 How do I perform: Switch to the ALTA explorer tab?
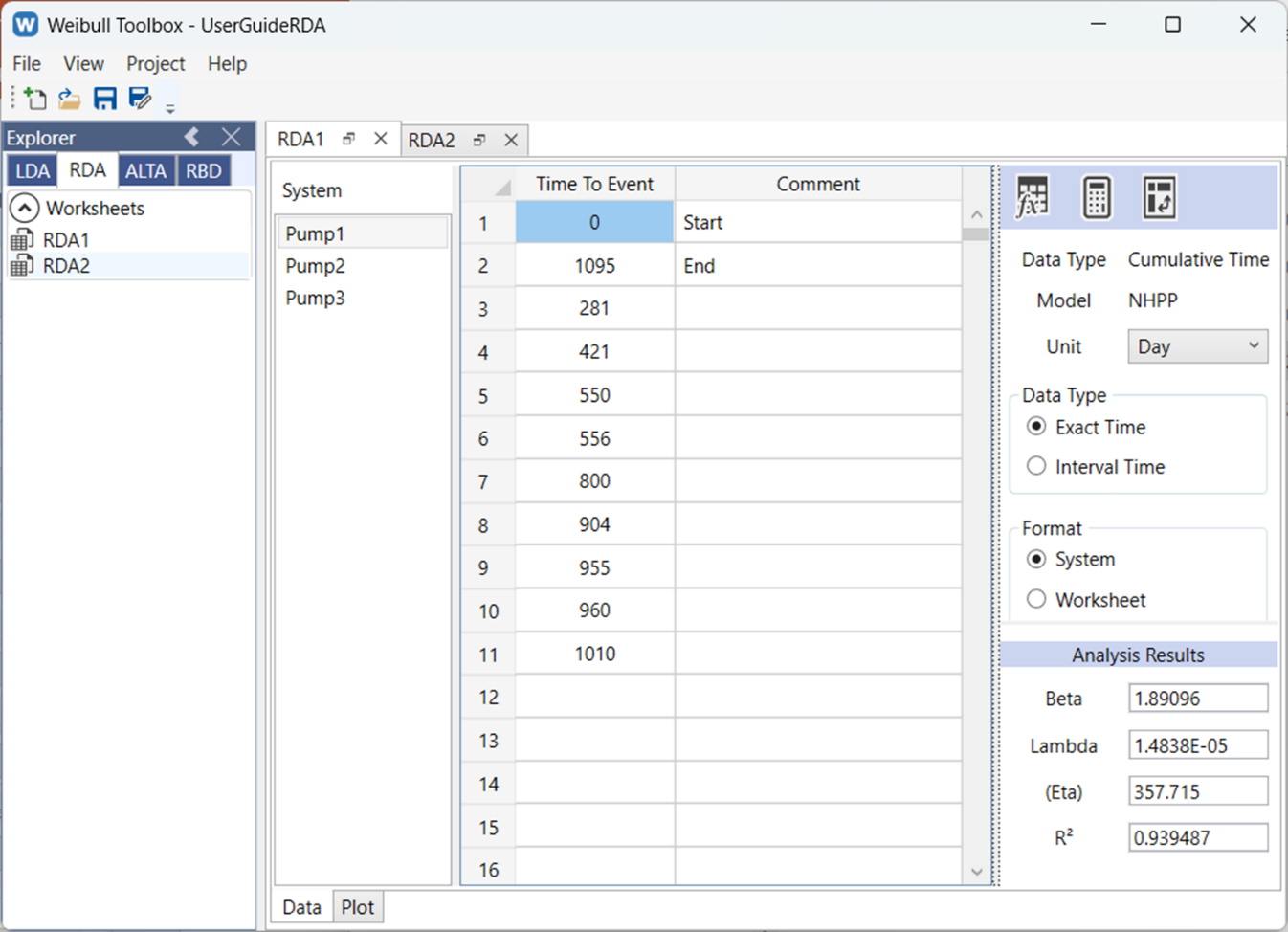coord(145,171)
